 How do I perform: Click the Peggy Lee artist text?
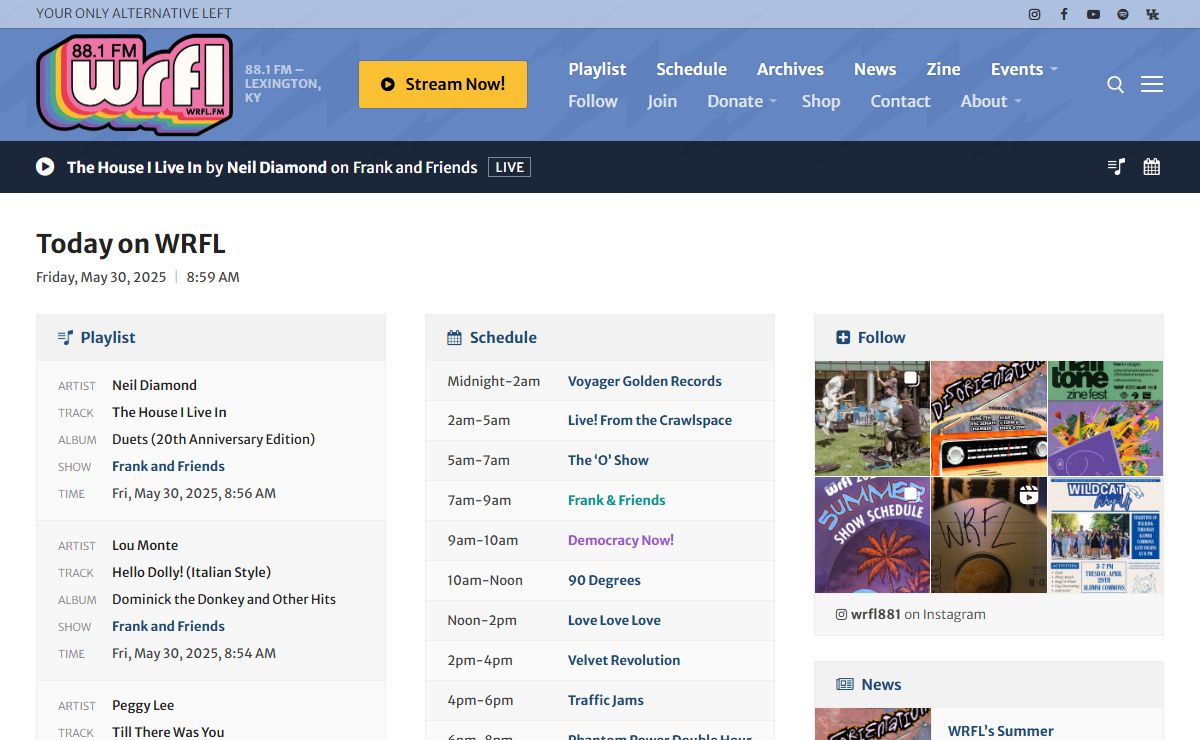(143, 705)
